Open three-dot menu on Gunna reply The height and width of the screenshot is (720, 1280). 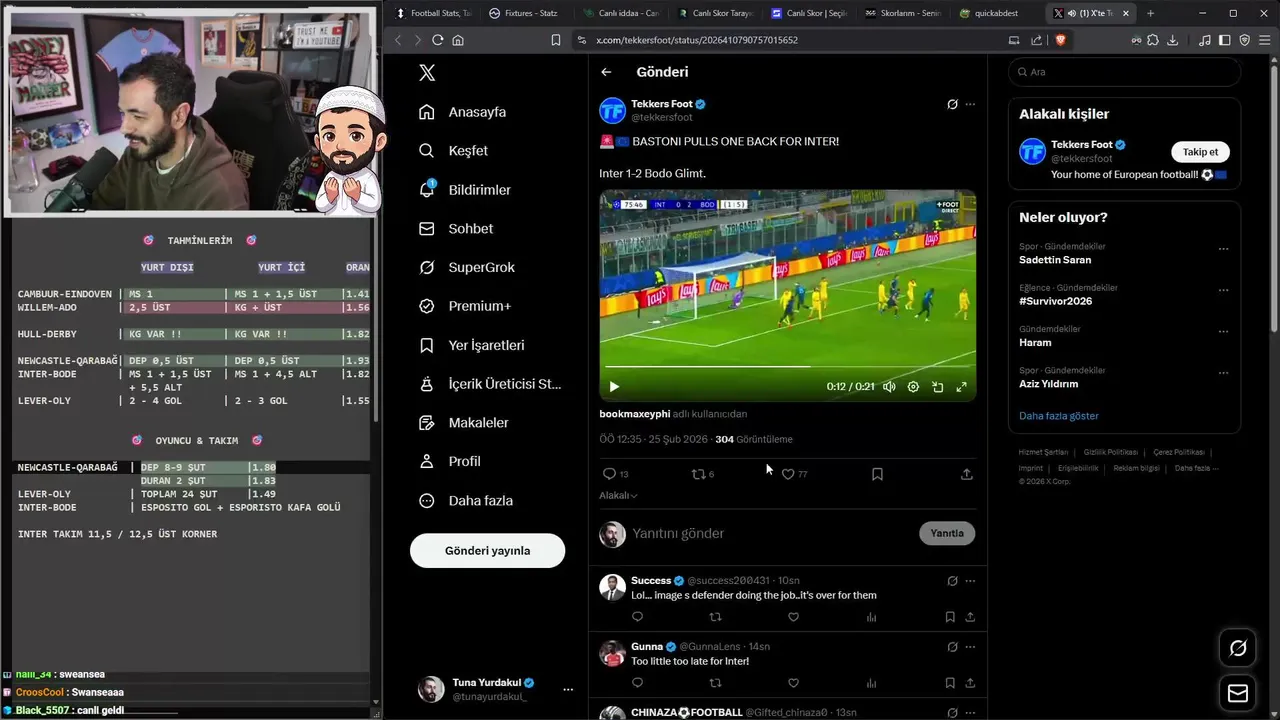point(970,647)
